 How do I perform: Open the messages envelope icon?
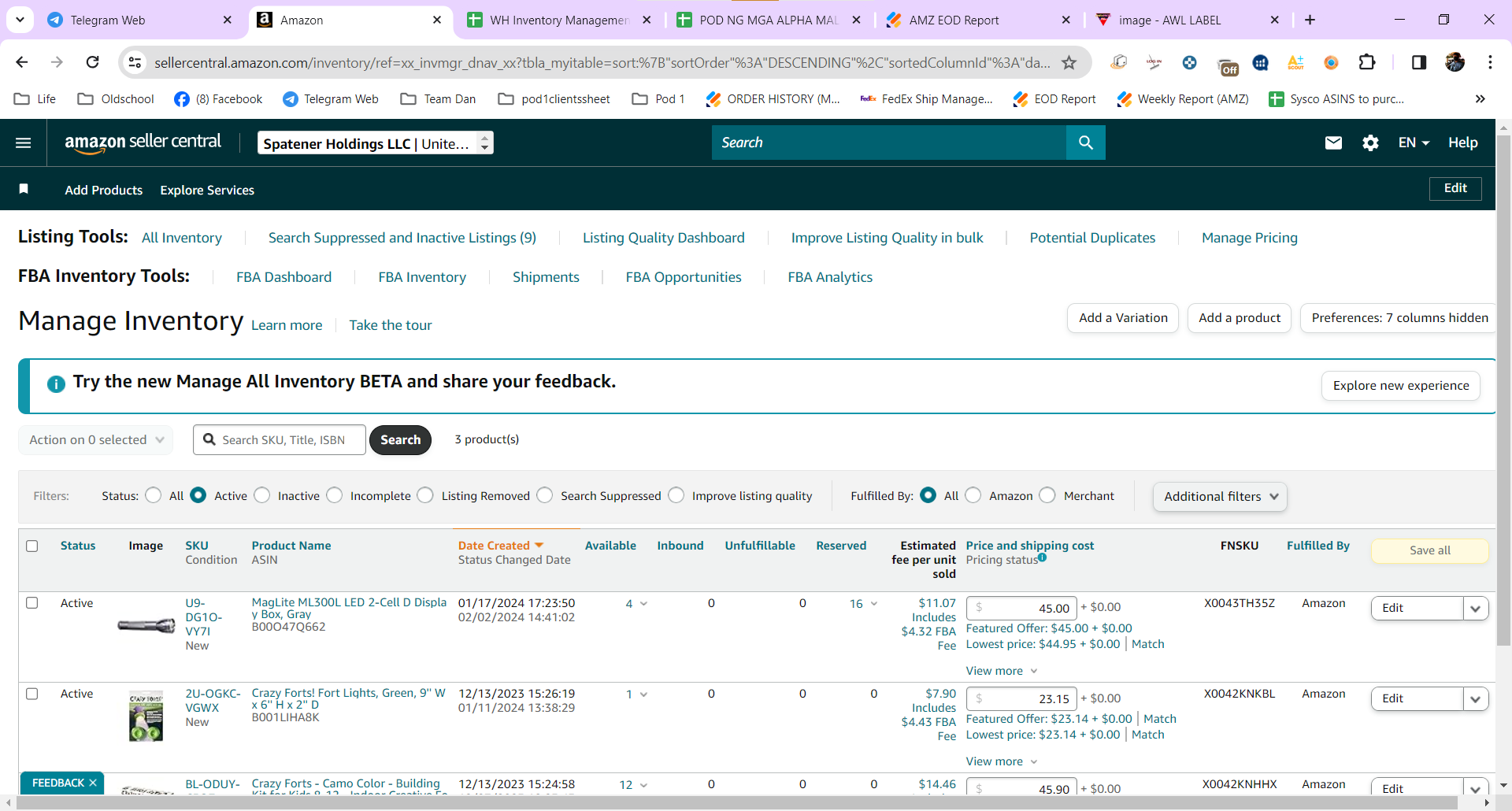1333,143
